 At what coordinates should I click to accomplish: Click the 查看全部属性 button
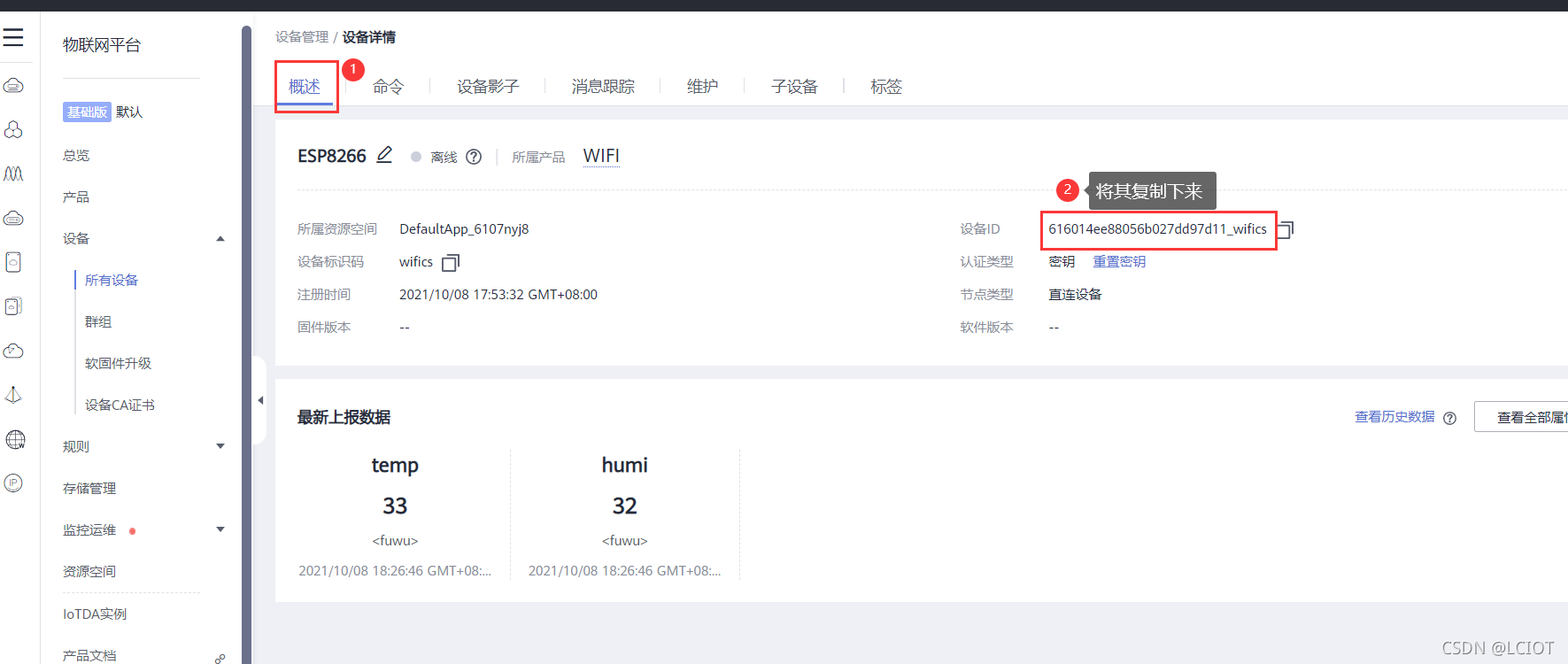(1522, 417)
